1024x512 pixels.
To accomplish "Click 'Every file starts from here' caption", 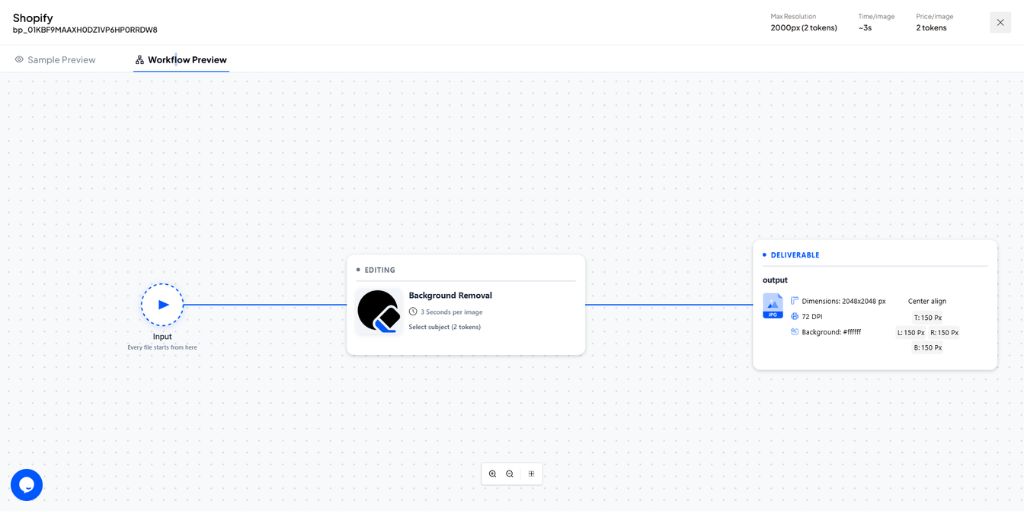I will click(163, 347).
